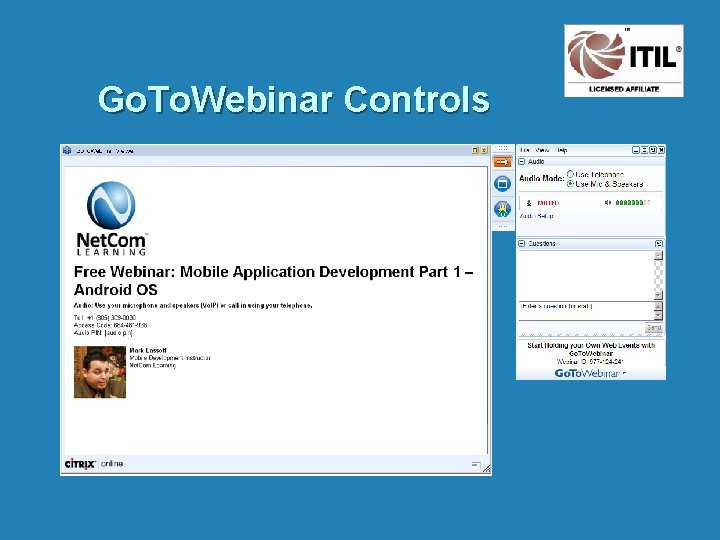Undock the Questions pane with its corner icon
This screenshot has height=540, width=720.
[x=659, y=243]
